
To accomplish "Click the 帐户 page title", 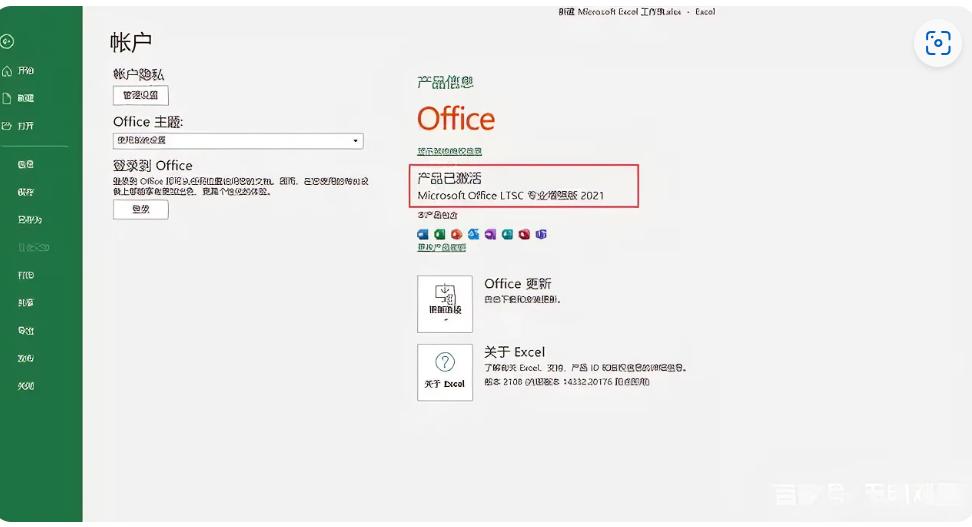I will coord(131,43).
